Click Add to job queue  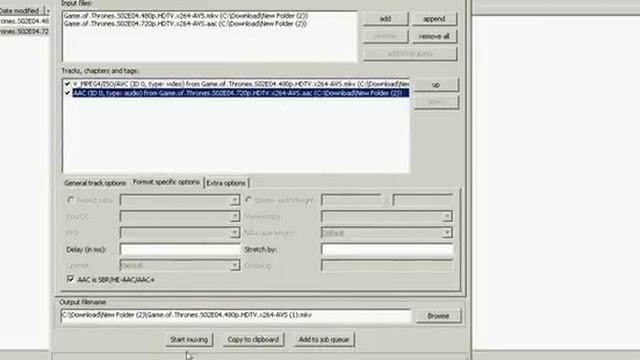pos(324,340)
